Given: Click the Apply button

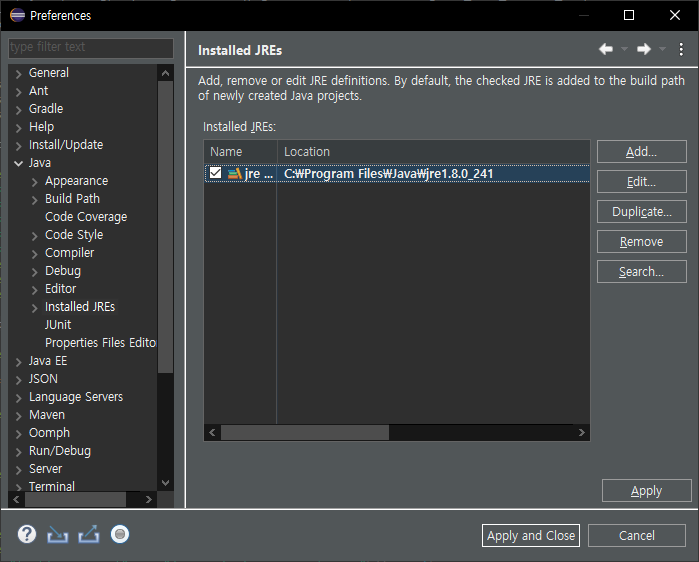Looking at the screenshot, I should pos(646,491).
